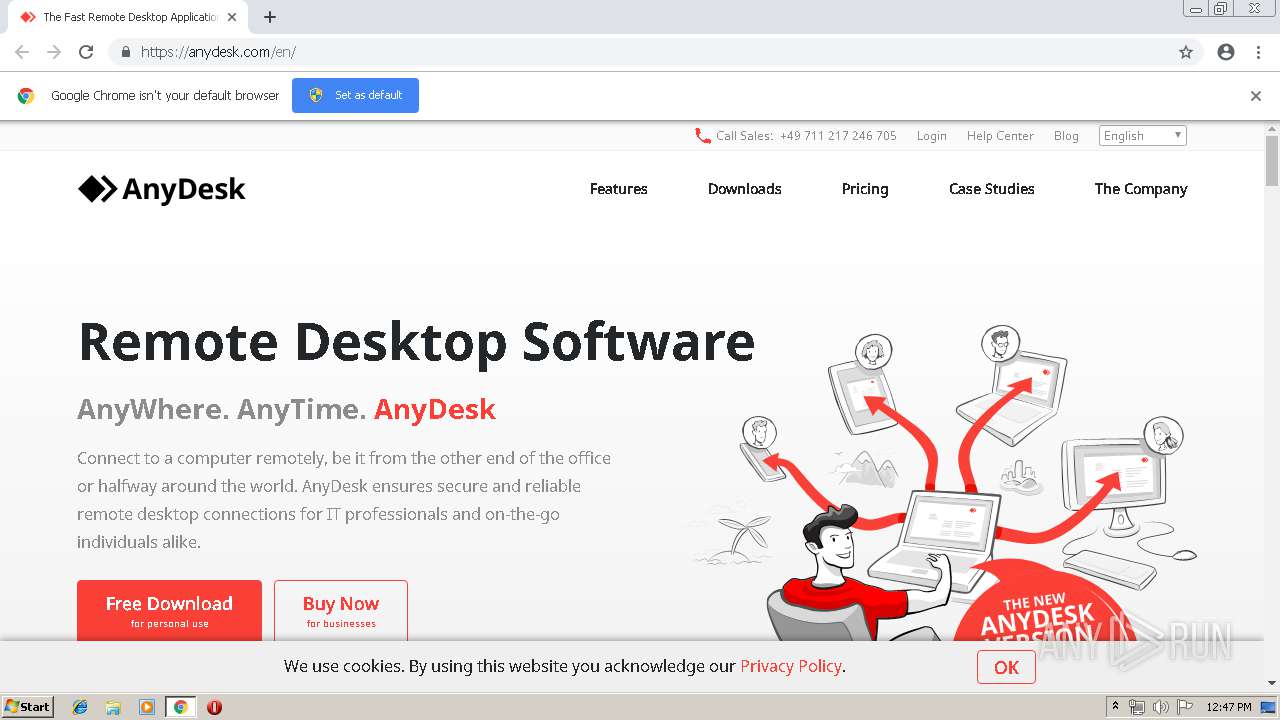The width and height of the screenshot is (1280, 720).
Task: Show hidden tray icons arrow
Action: (x=1116, y=706)
